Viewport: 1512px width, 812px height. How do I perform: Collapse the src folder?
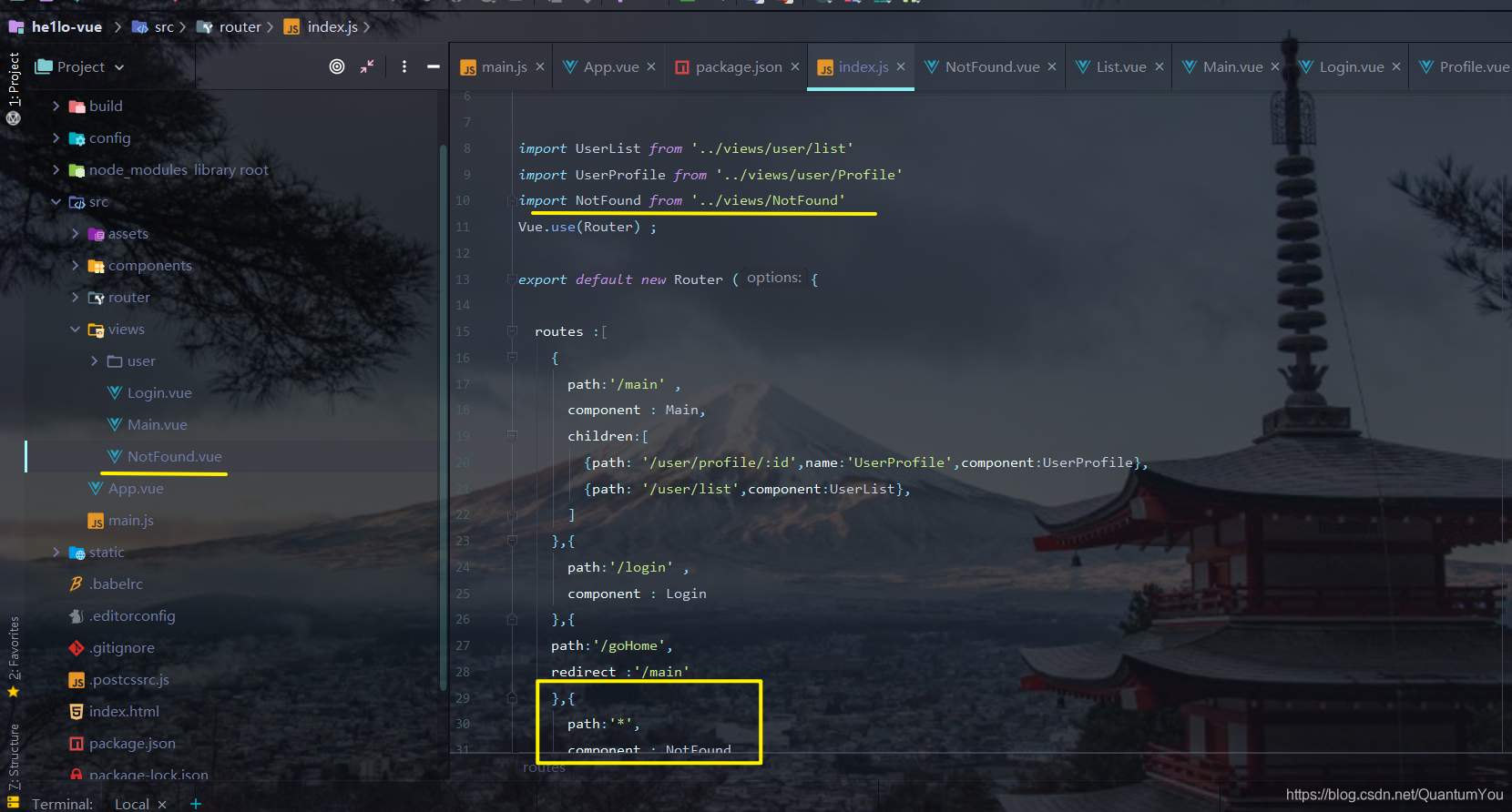pyautogui.click(x=56, y=202)
